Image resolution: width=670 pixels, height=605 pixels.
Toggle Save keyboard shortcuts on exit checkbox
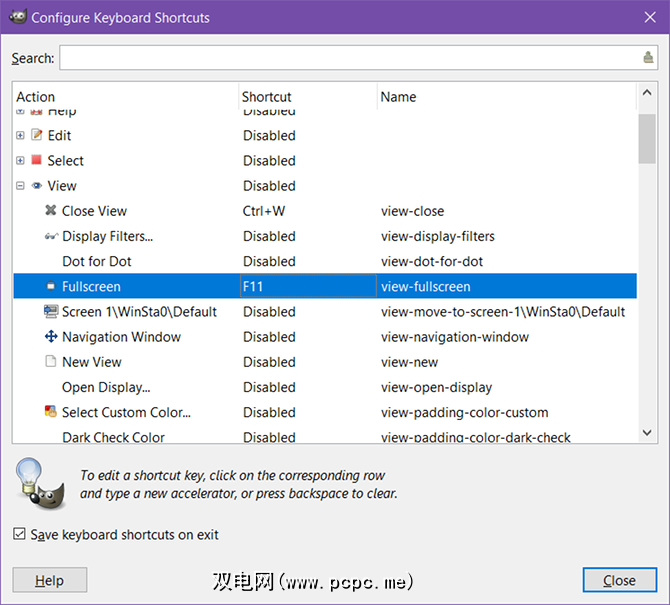pos(19,534)
